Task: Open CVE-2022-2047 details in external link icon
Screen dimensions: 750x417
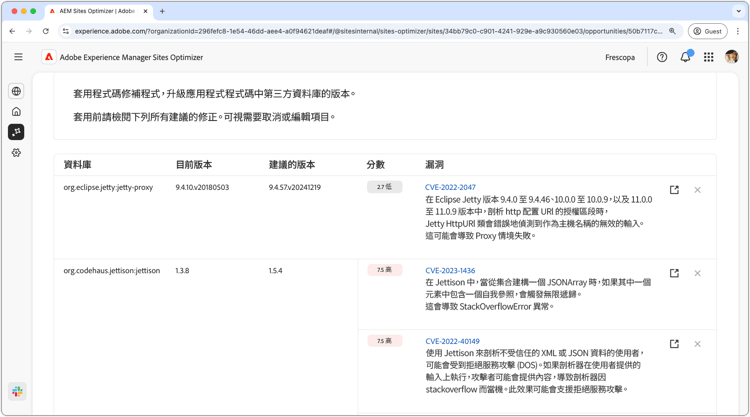Action: [x=674, y=190]
